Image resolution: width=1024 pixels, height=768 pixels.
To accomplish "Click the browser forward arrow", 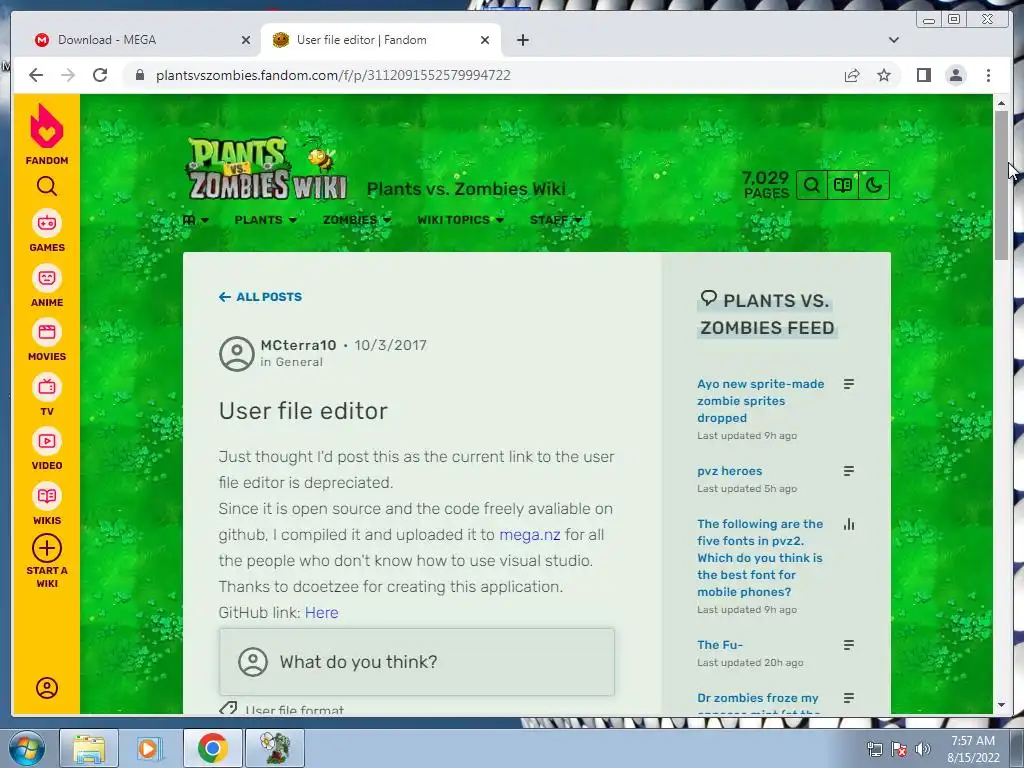I will tap(68, 75).
